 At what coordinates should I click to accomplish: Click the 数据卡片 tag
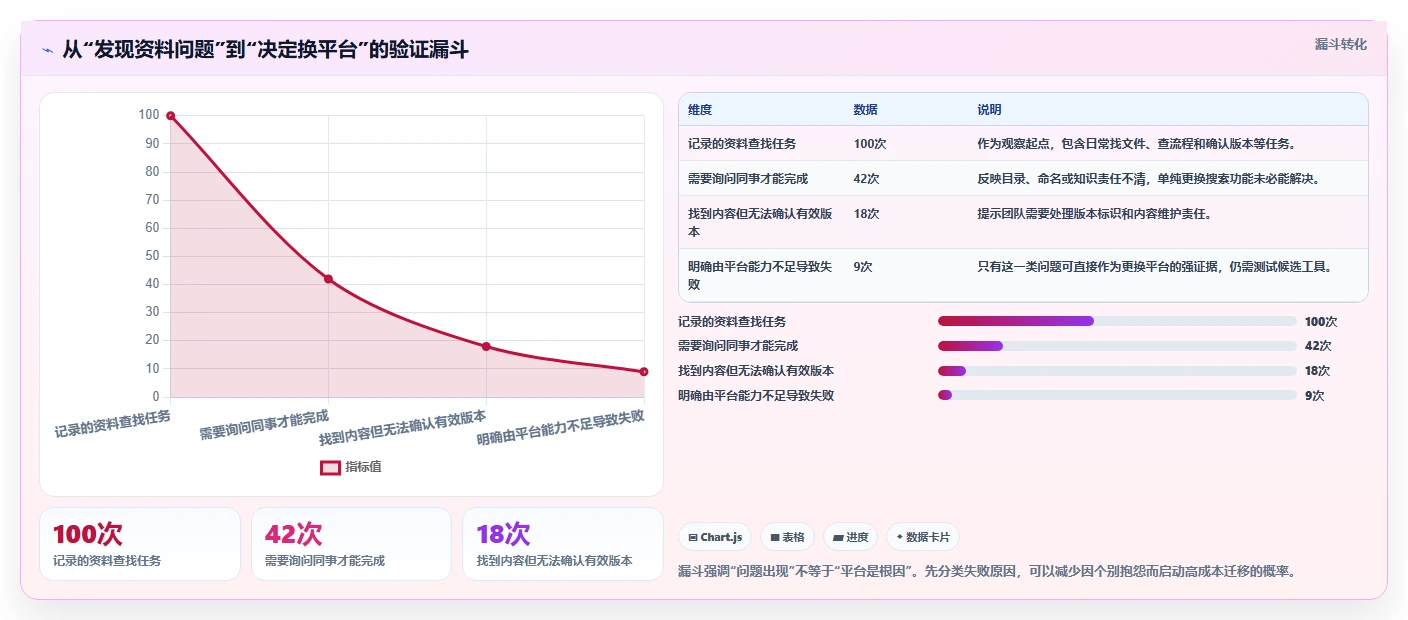click(x=923, y=537)
